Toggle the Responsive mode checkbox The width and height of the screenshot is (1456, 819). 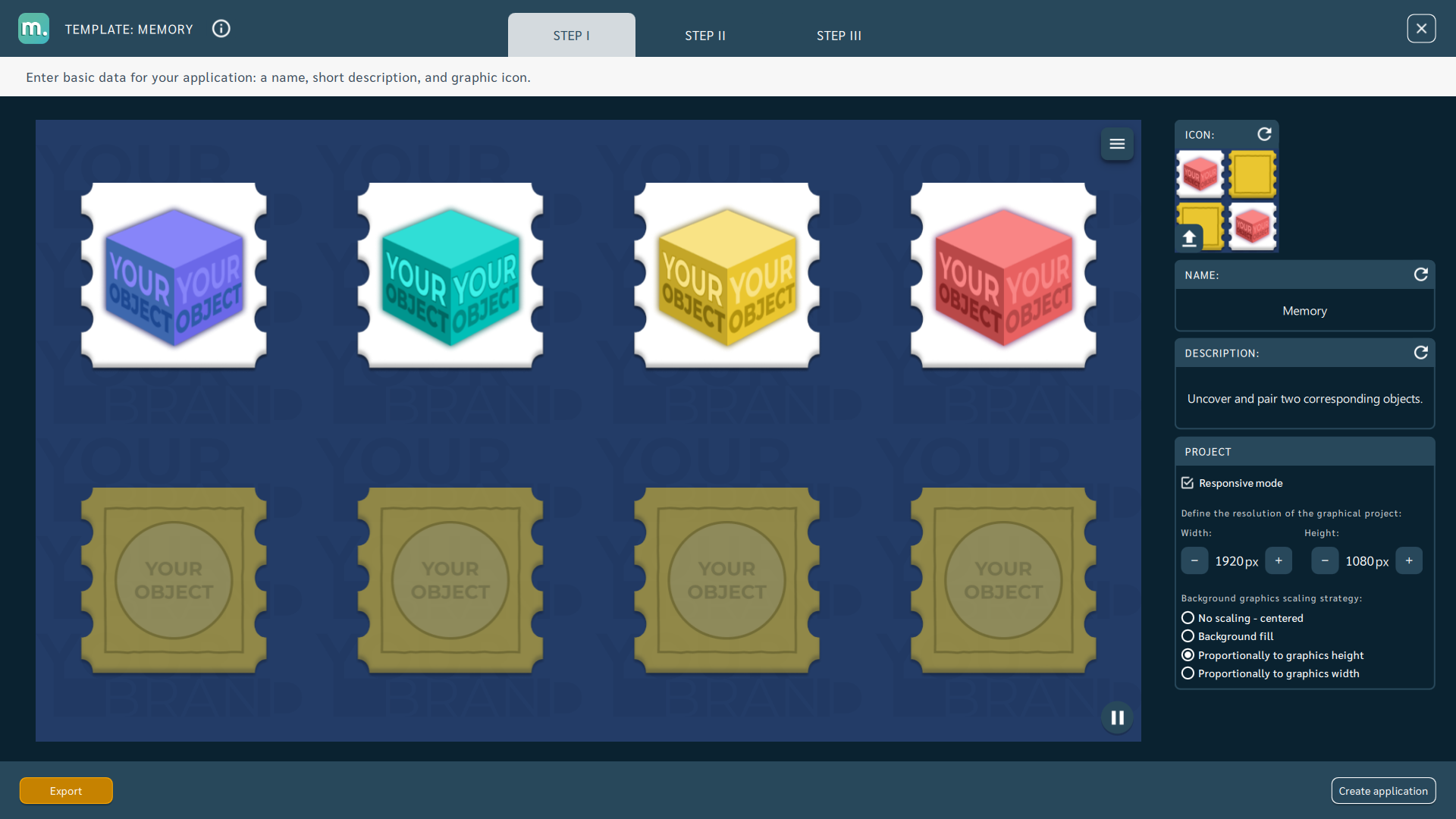pos(1188,483)
